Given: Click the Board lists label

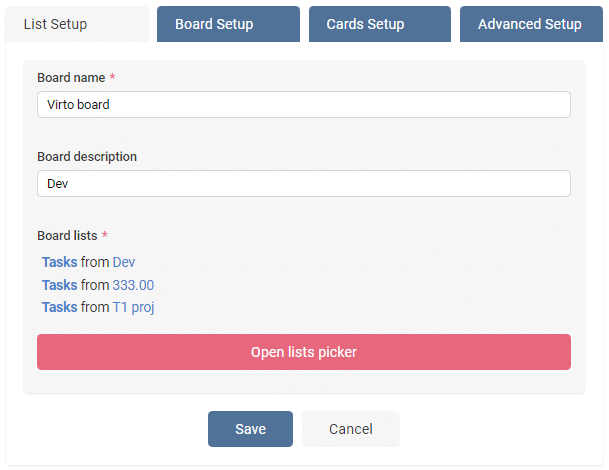Looking at the screenshot, I should (67, 235).
